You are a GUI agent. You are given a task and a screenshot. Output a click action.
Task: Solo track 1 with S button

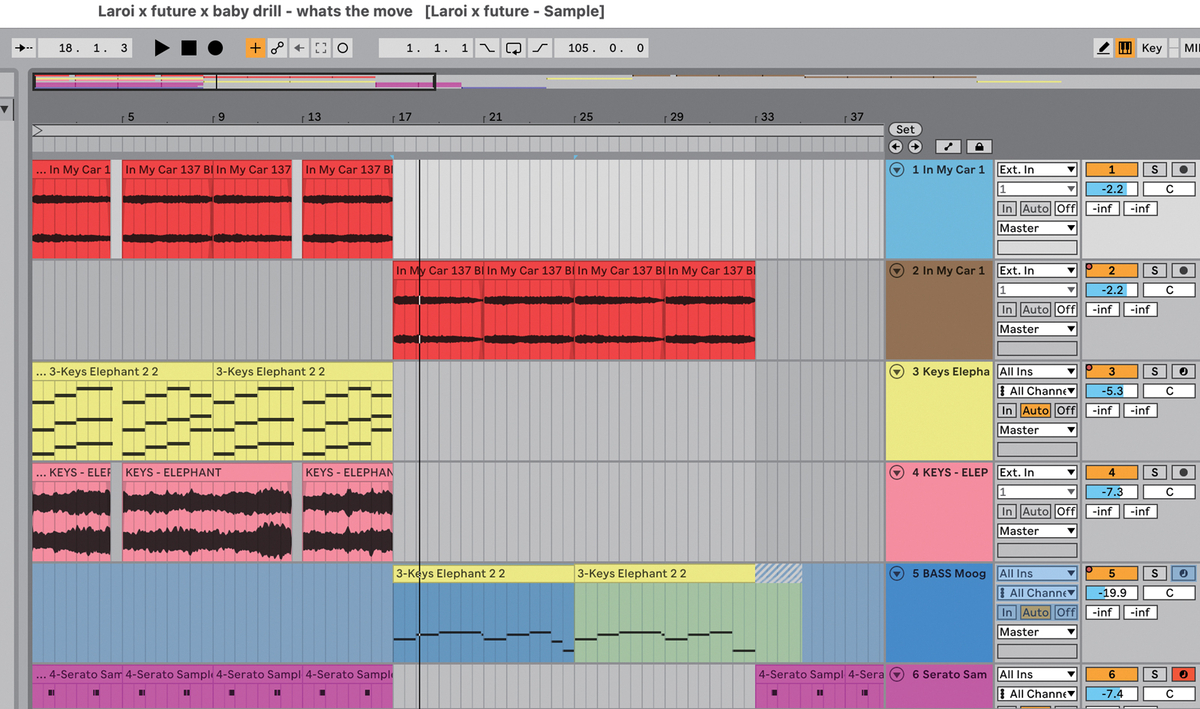coord(1155,170)
